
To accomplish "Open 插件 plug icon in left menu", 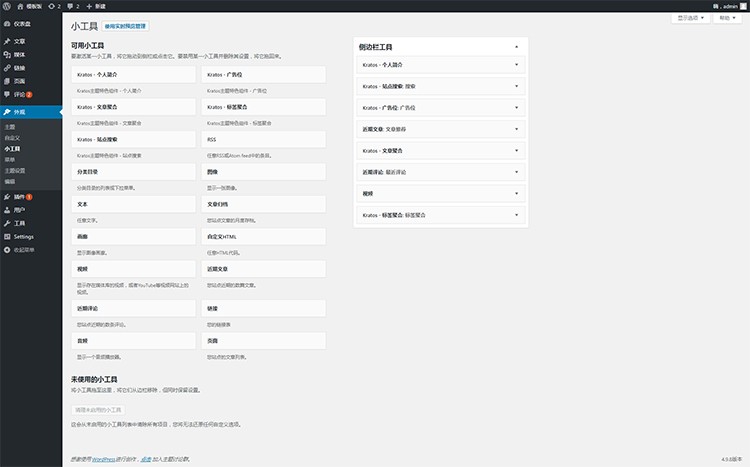I will pos(7,197).
